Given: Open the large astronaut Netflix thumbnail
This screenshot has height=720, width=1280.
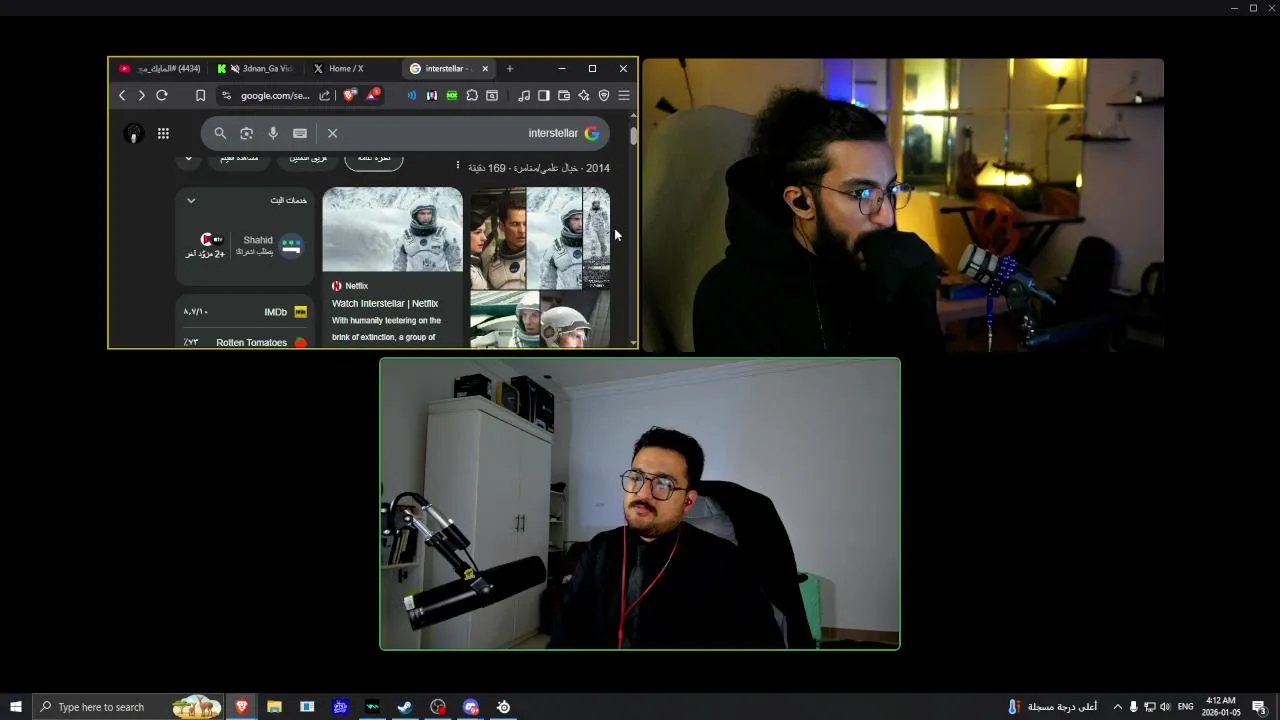Looking at the screenshot, I should (393, 229).
